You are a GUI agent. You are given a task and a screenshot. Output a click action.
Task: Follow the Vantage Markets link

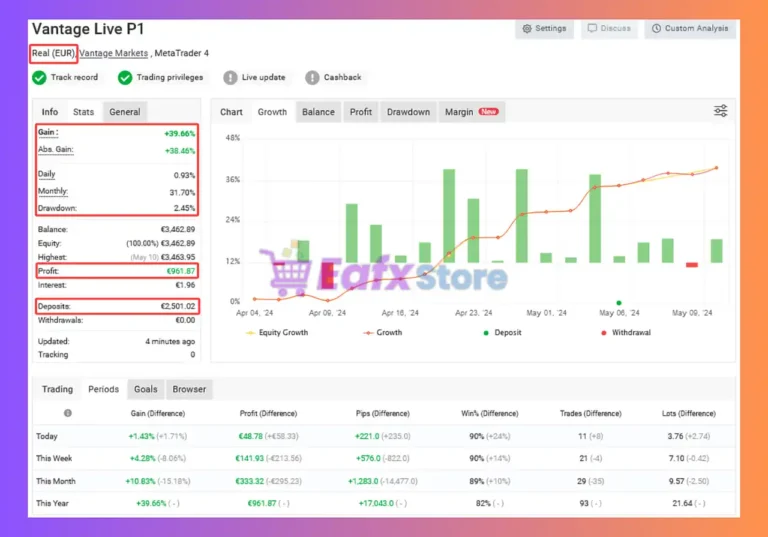point(114,53)
